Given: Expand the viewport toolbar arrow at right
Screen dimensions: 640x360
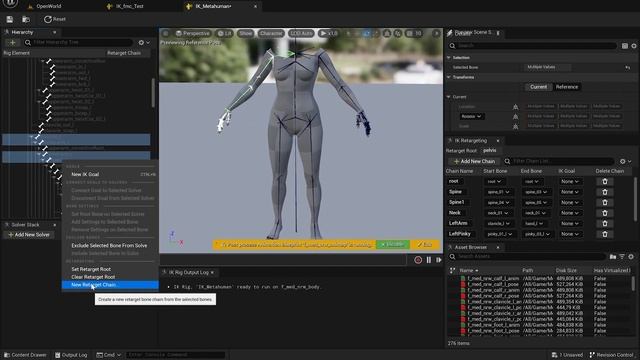Looking at the screenshot, I should (x=436, y=33).
